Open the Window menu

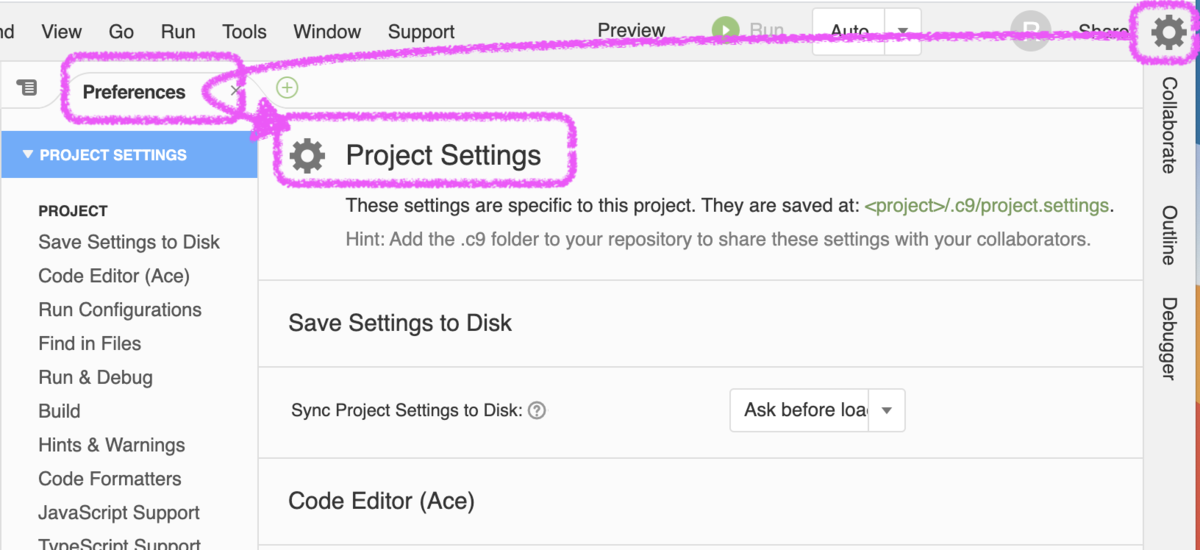(327, 32)
